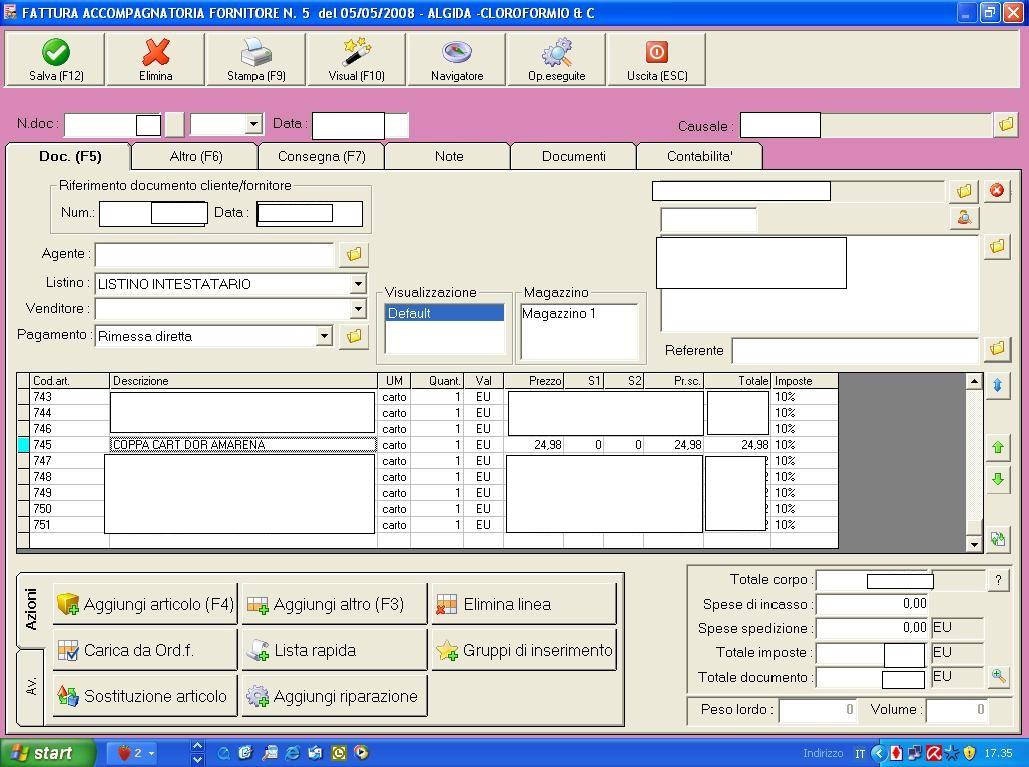Image resolution: width=1029 pixels, height=767 pixels.
Task: Expand the Listino dropdown
Action: pos(358,284)
